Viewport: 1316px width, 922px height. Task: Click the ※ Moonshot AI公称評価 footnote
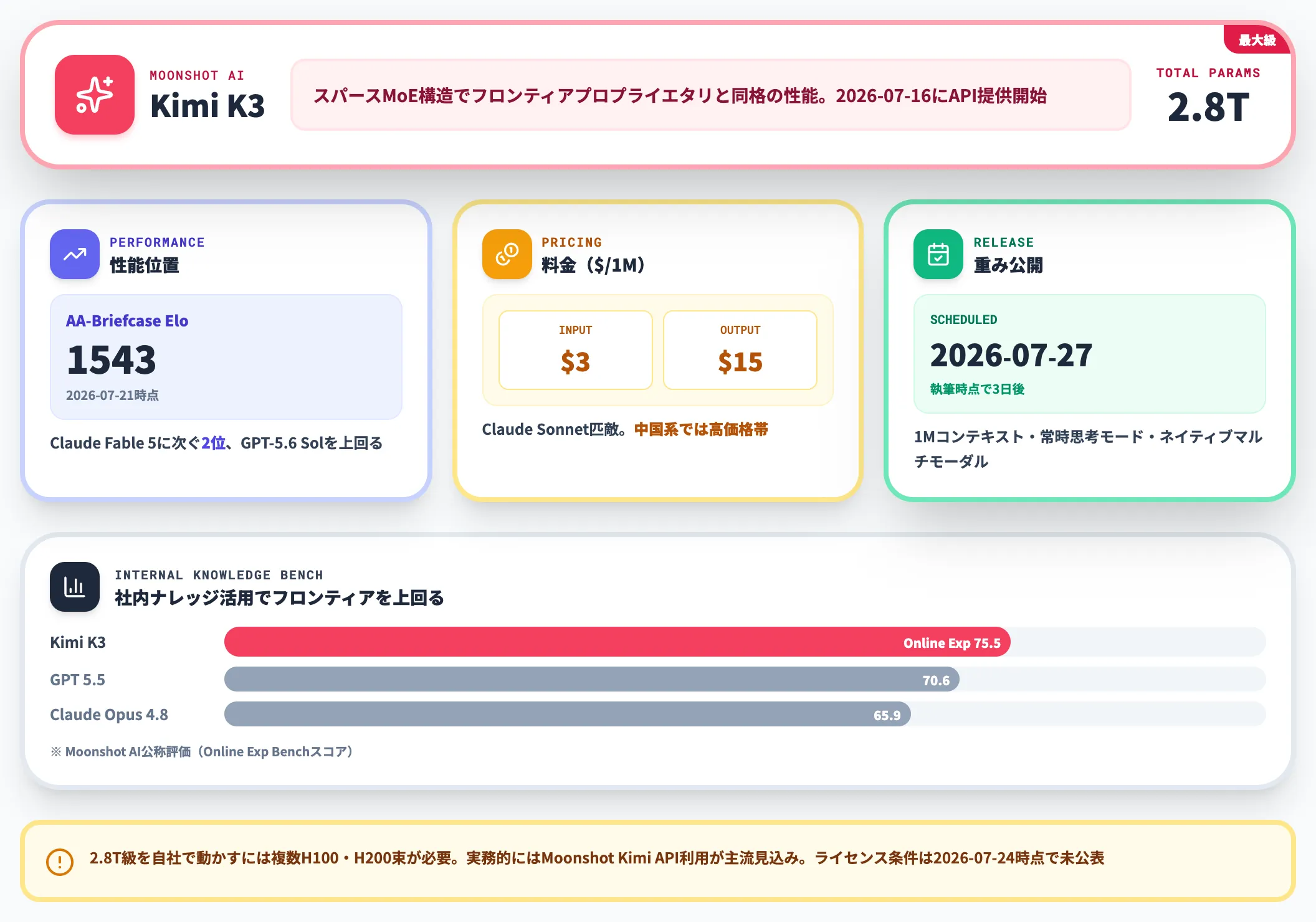pyautogui.click(x=202, y=751)
